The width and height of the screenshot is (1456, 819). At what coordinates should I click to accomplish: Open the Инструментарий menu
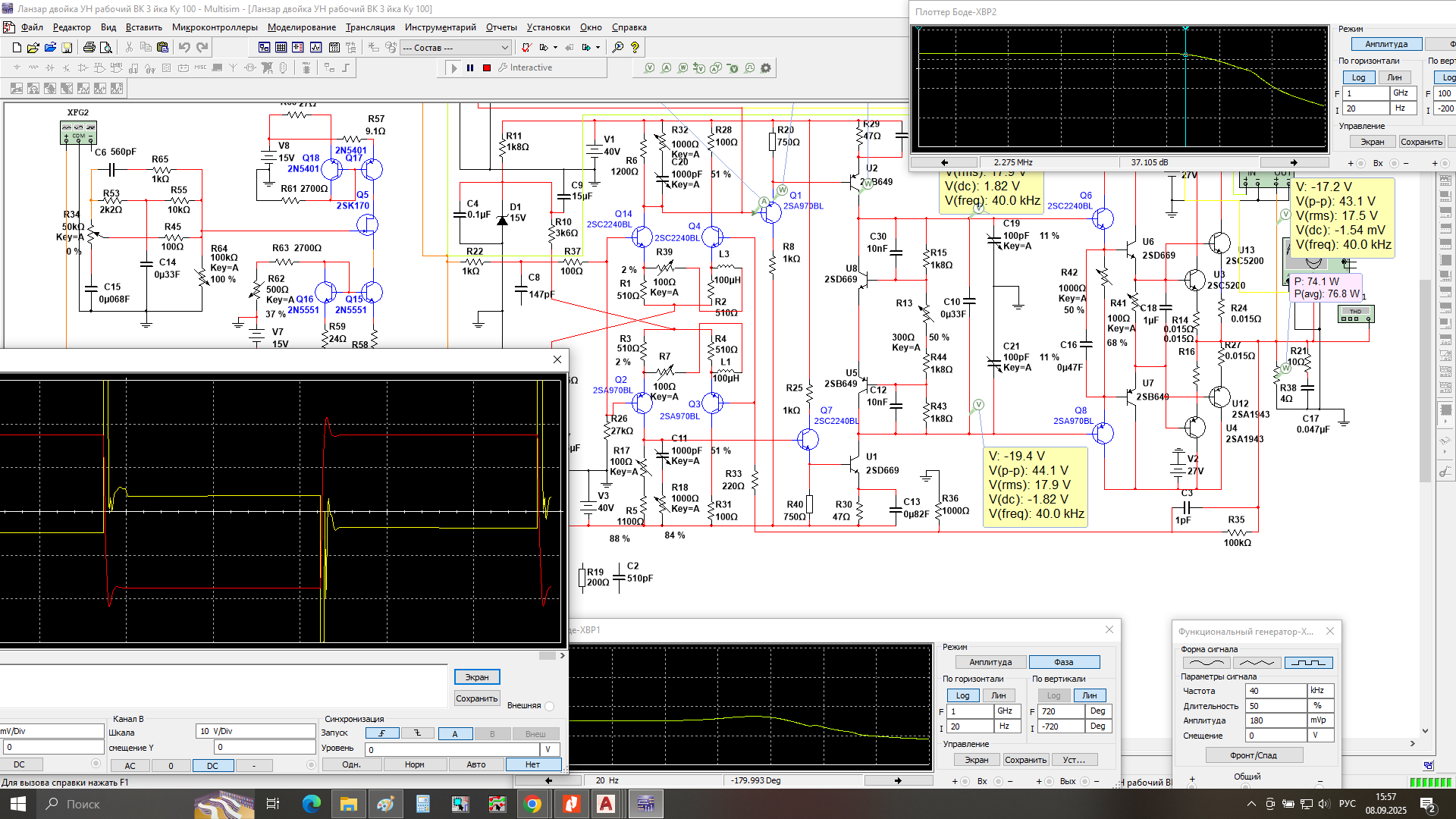(441, 27)
